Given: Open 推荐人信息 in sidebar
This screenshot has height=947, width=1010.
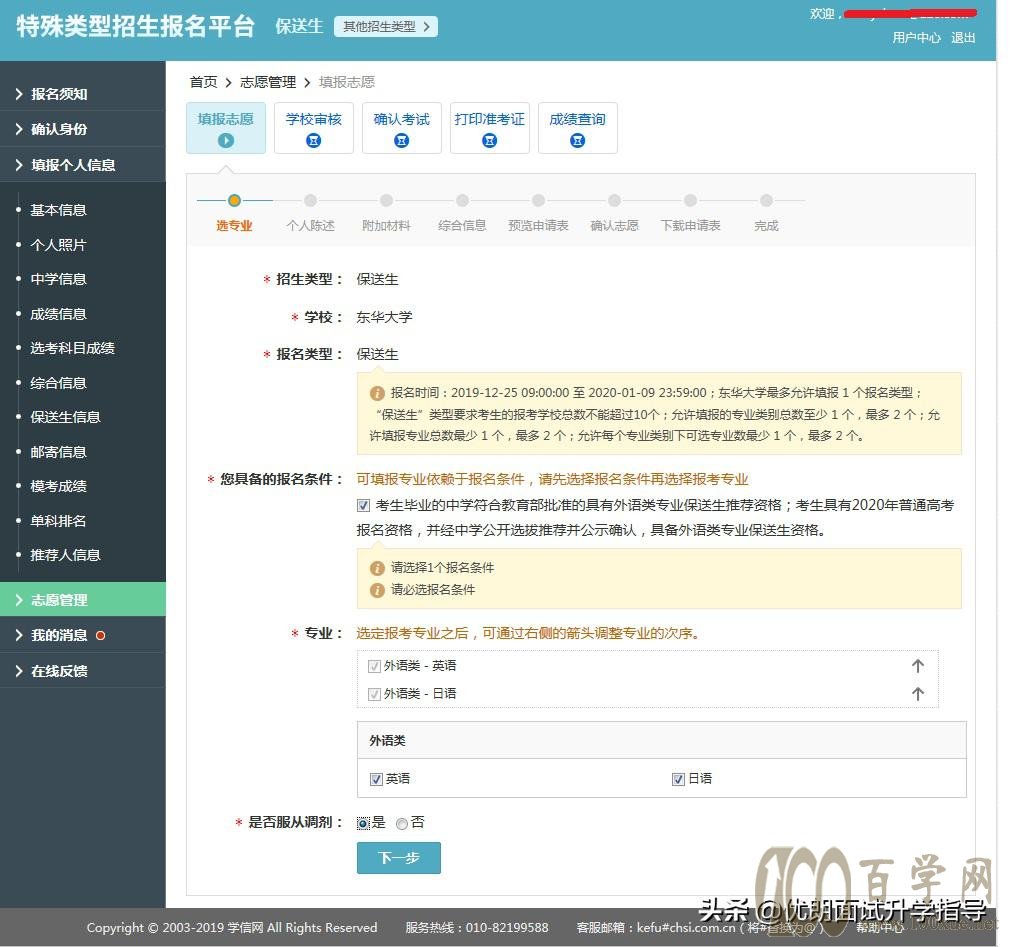Looking at the screenshot, I should click(x=66, y=555).
